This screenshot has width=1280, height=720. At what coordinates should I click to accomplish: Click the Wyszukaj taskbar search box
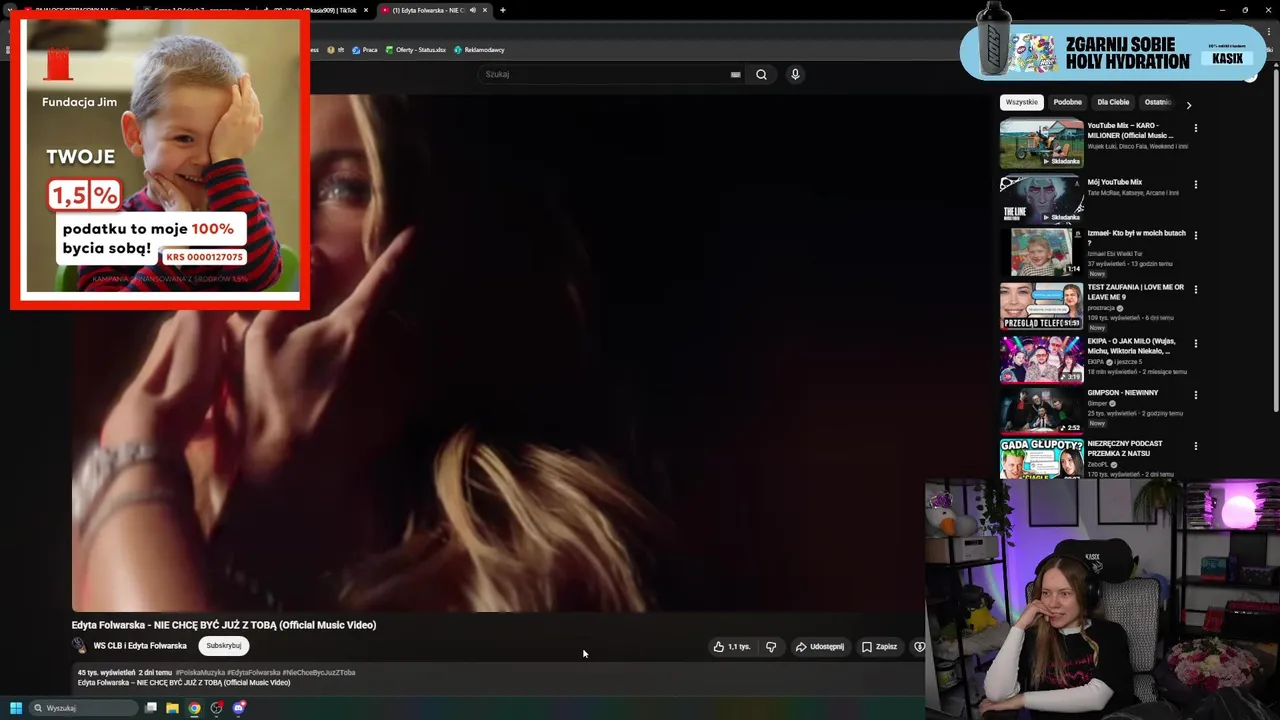tap(84, 708)
